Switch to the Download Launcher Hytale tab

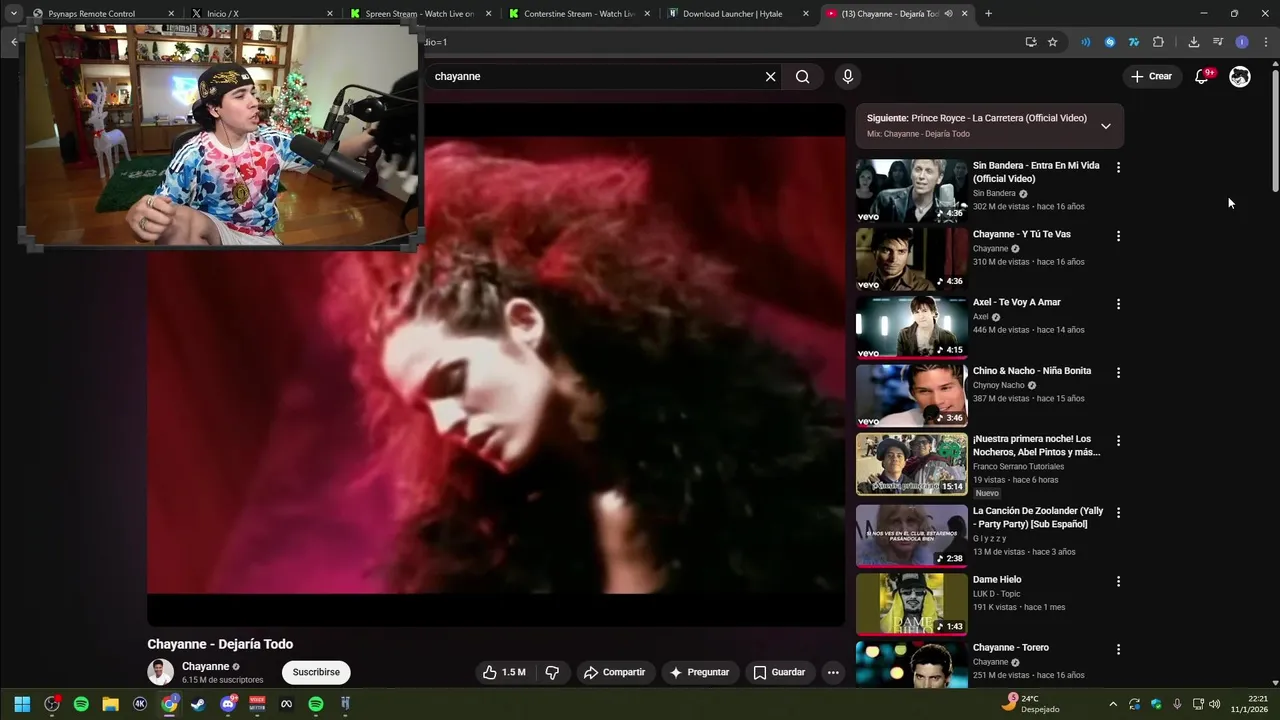click(738, 14)
